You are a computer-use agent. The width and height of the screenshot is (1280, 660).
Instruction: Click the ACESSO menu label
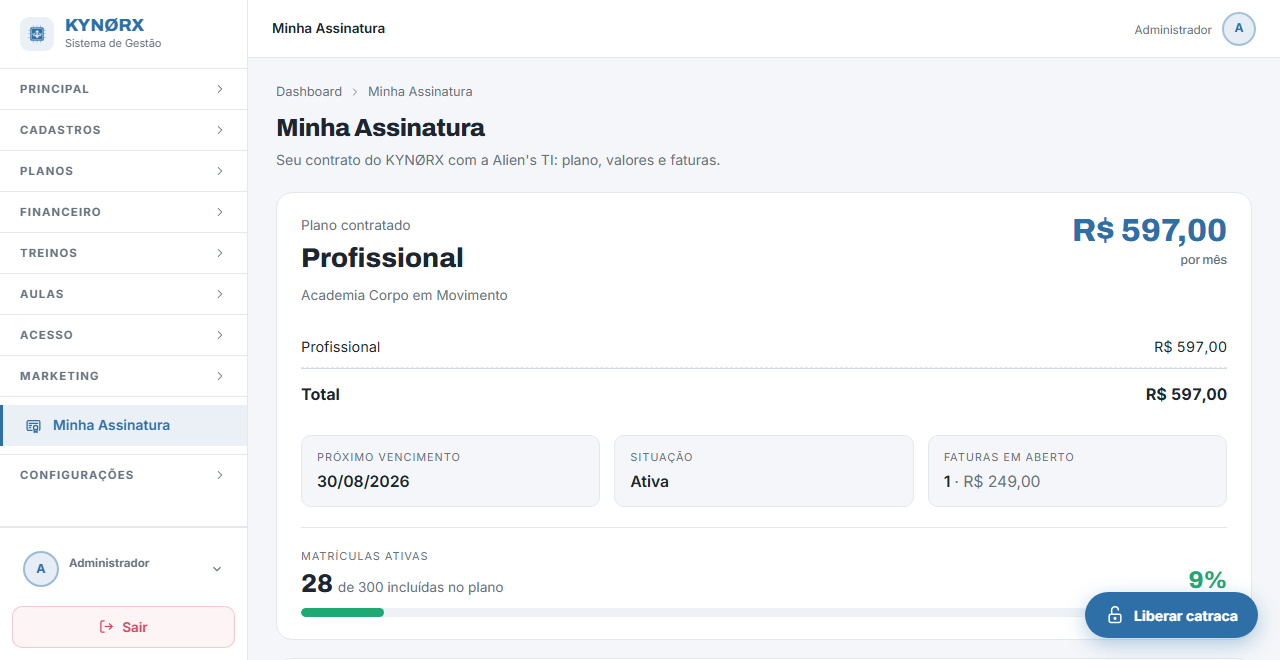coord(47,335)
